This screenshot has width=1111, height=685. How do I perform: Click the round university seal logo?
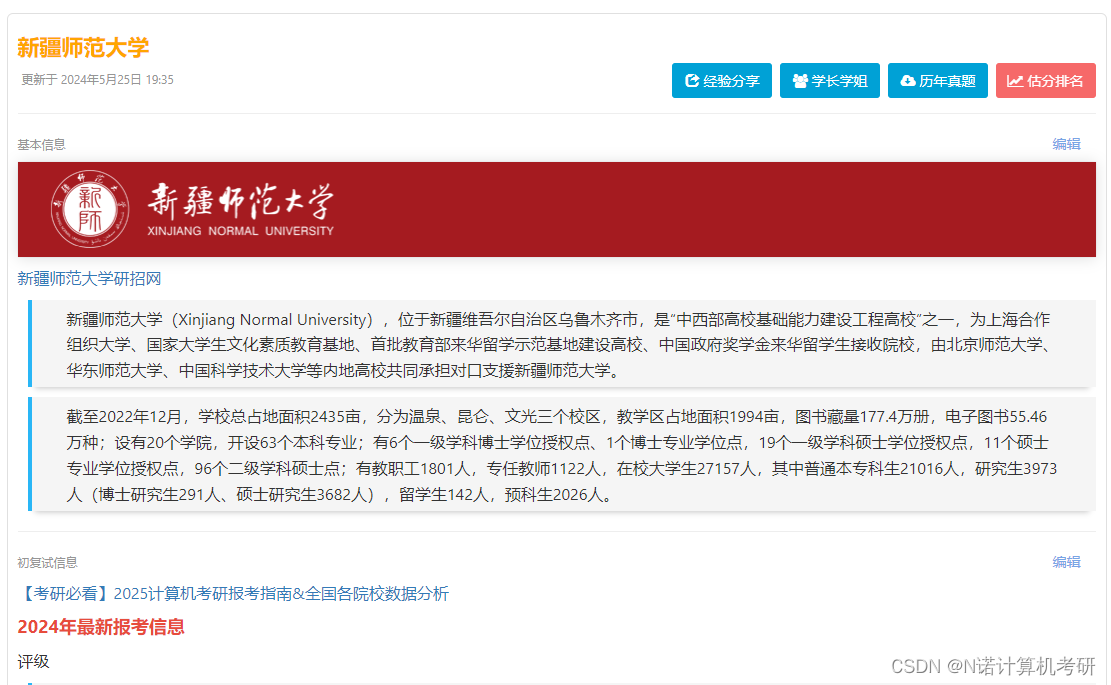pyautogui.click(x=90, y=209)
